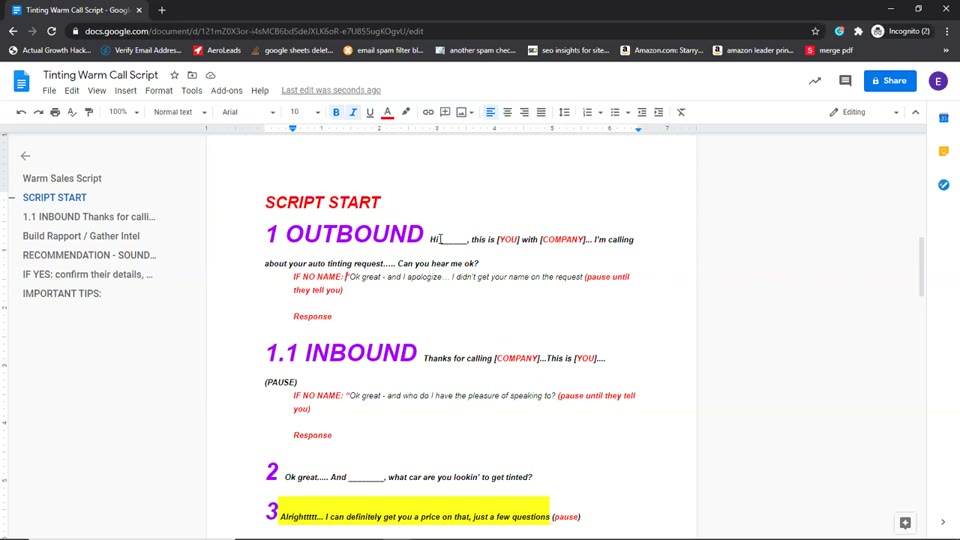Click the blue Share button
960x540 pixels.
890,81
